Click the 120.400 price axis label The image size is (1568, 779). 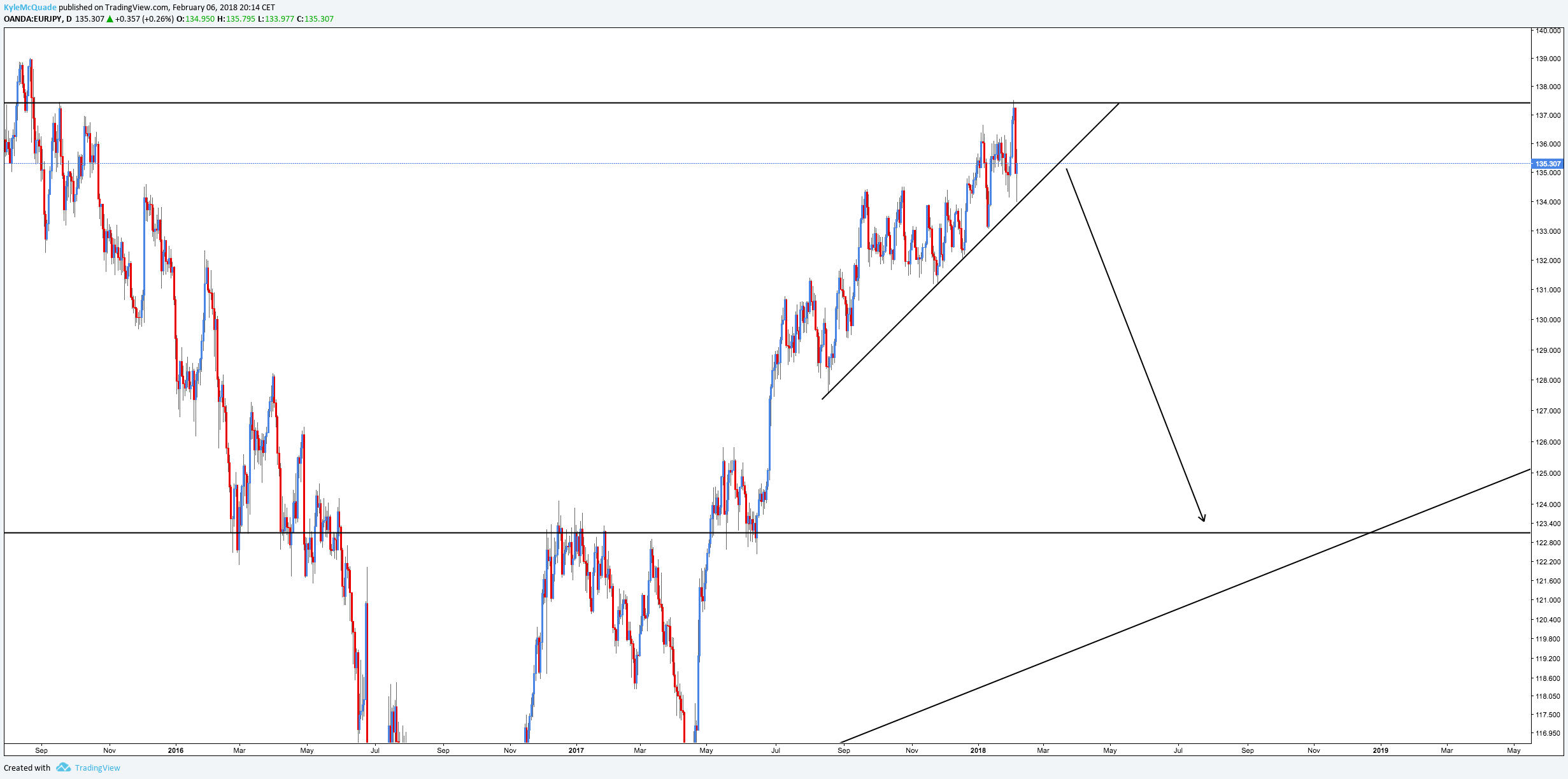[x=1548, y=620]
